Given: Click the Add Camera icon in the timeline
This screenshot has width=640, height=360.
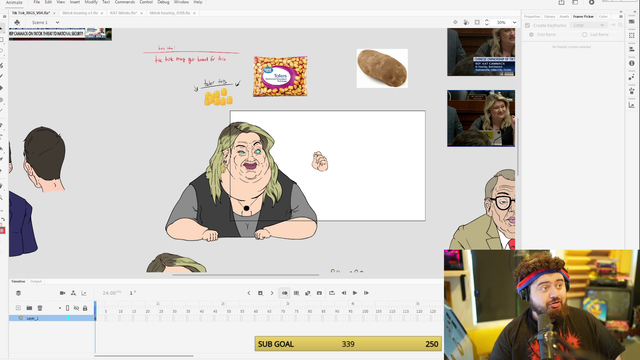Looking at the screenshot, I should (62, 293).
